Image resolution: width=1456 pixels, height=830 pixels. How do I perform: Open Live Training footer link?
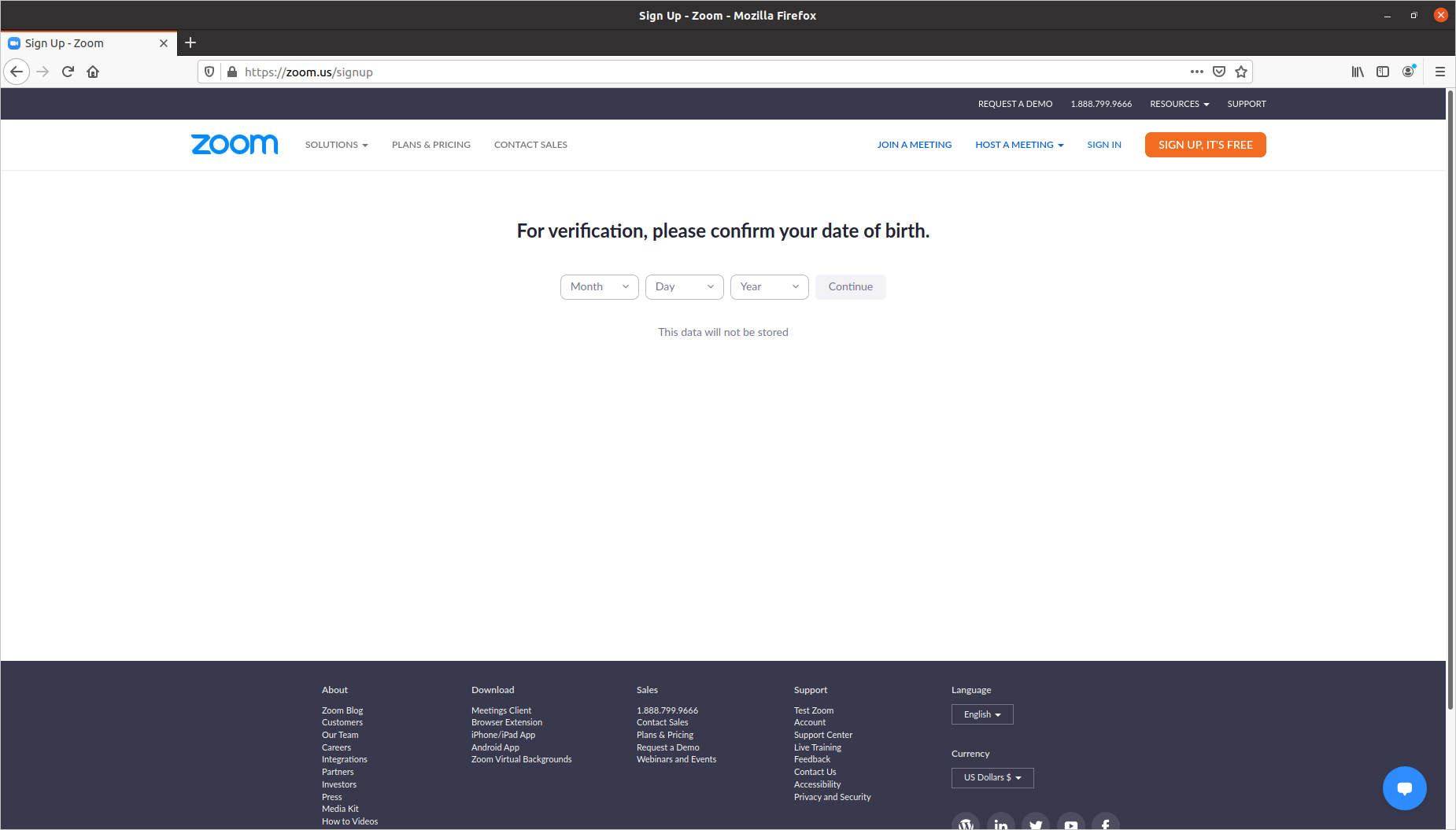pyautogui.click(x=818, y=747)
